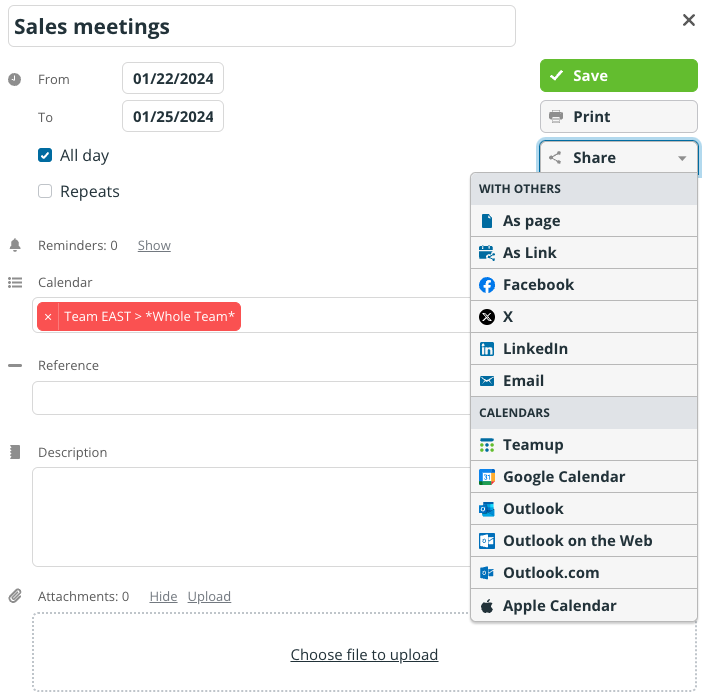Click the As Link calendar share icon
The width and height of the screenshot is (709, 700).
[487, 253]
